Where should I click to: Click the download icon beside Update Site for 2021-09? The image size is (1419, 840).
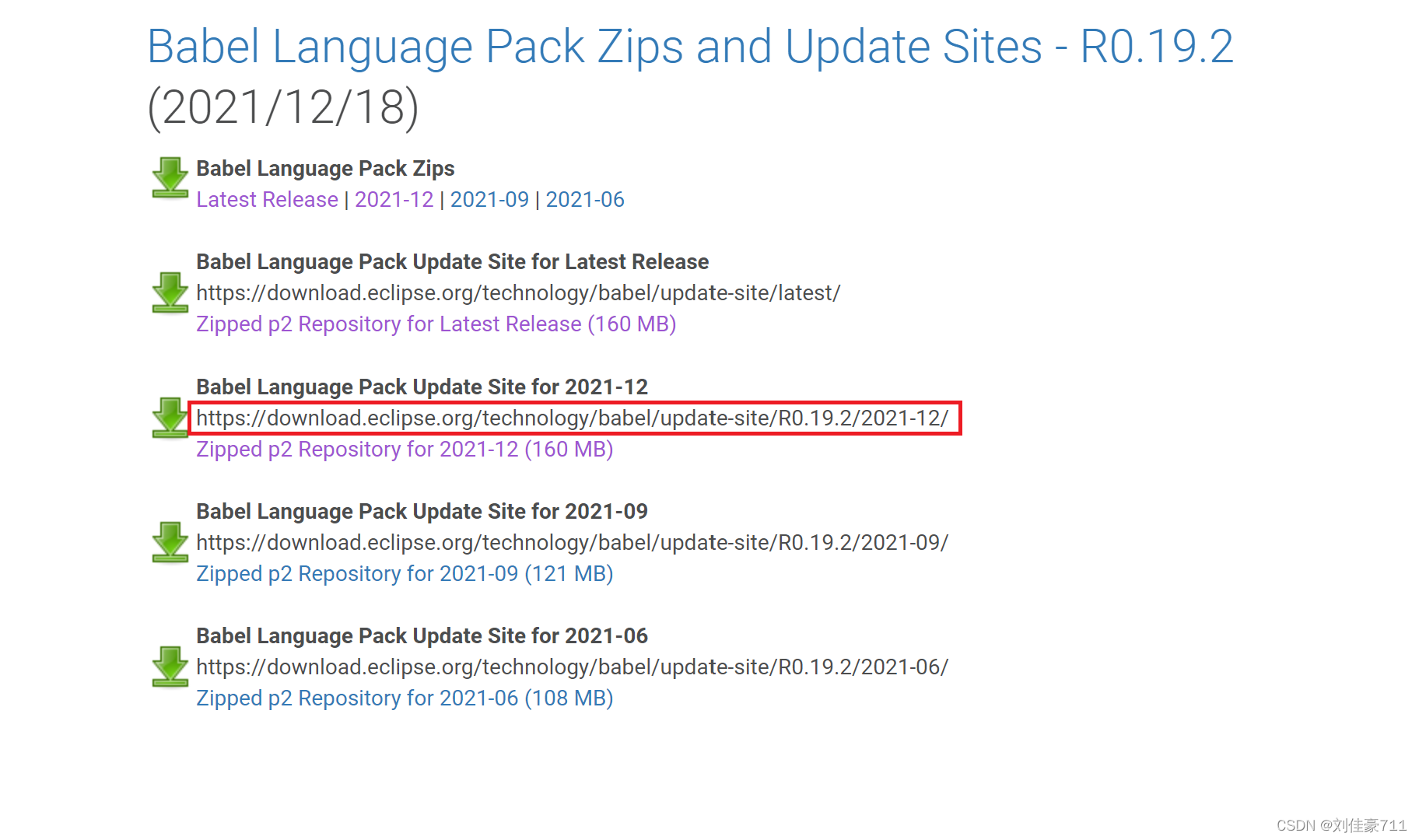[170, 542]
